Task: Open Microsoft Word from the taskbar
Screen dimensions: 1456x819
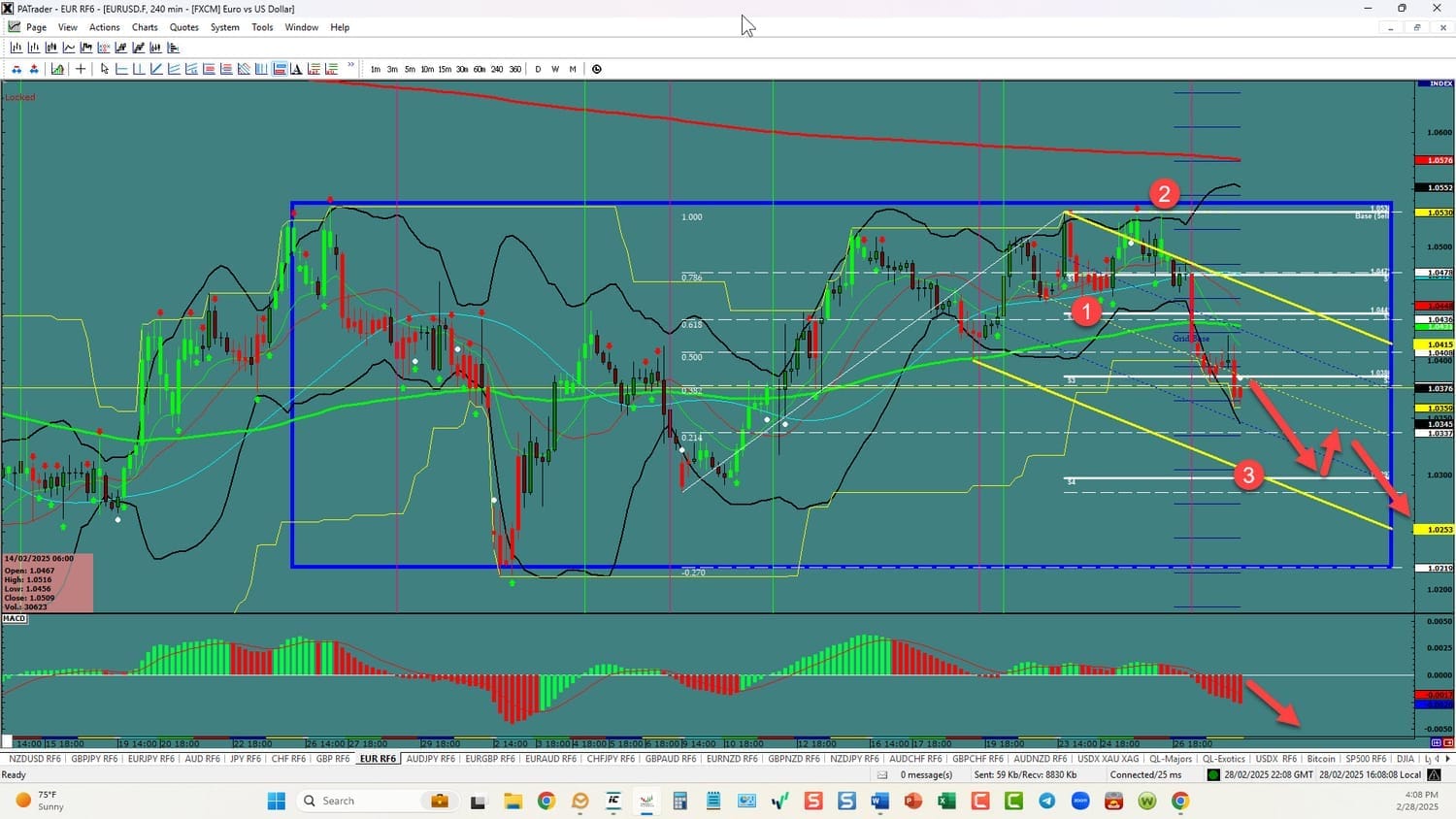Action: 879,801
